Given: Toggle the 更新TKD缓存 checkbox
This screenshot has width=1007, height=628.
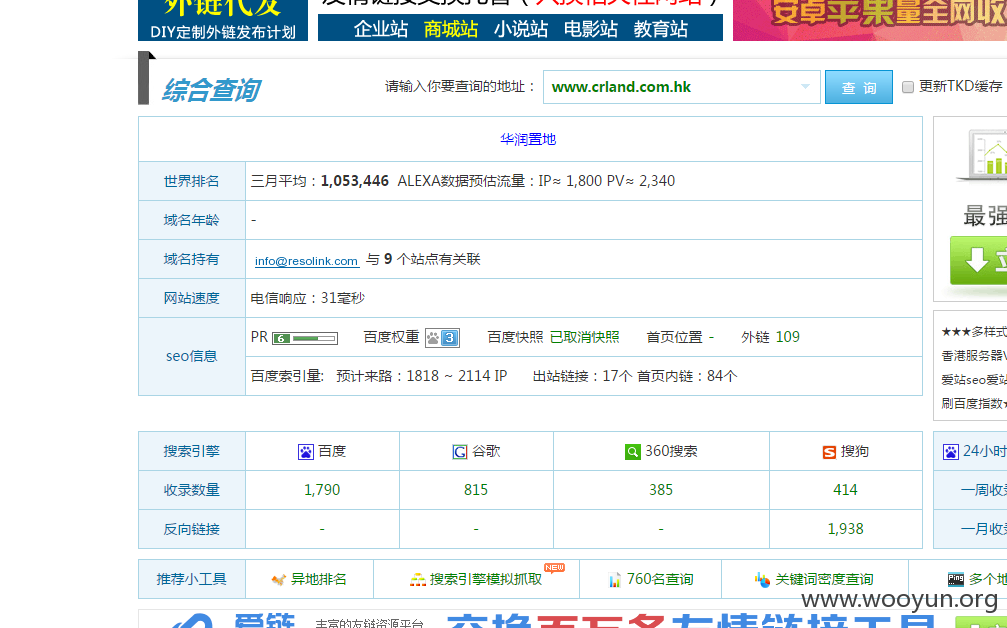Looking at the screenshot, I should [907, 87].
